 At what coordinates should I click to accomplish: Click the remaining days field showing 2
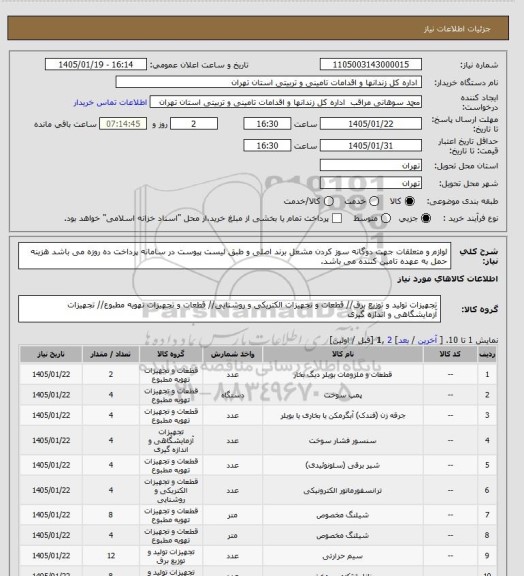pyautogui.click(x=194, y=124)
